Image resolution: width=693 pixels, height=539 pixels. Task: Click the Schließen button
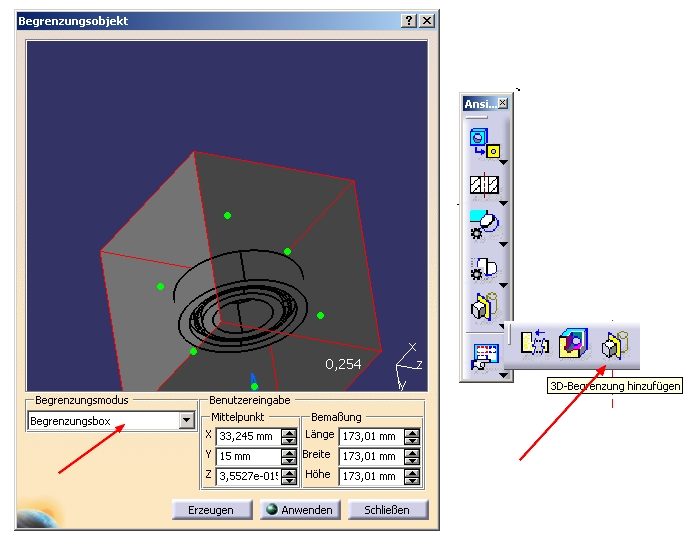387,510
